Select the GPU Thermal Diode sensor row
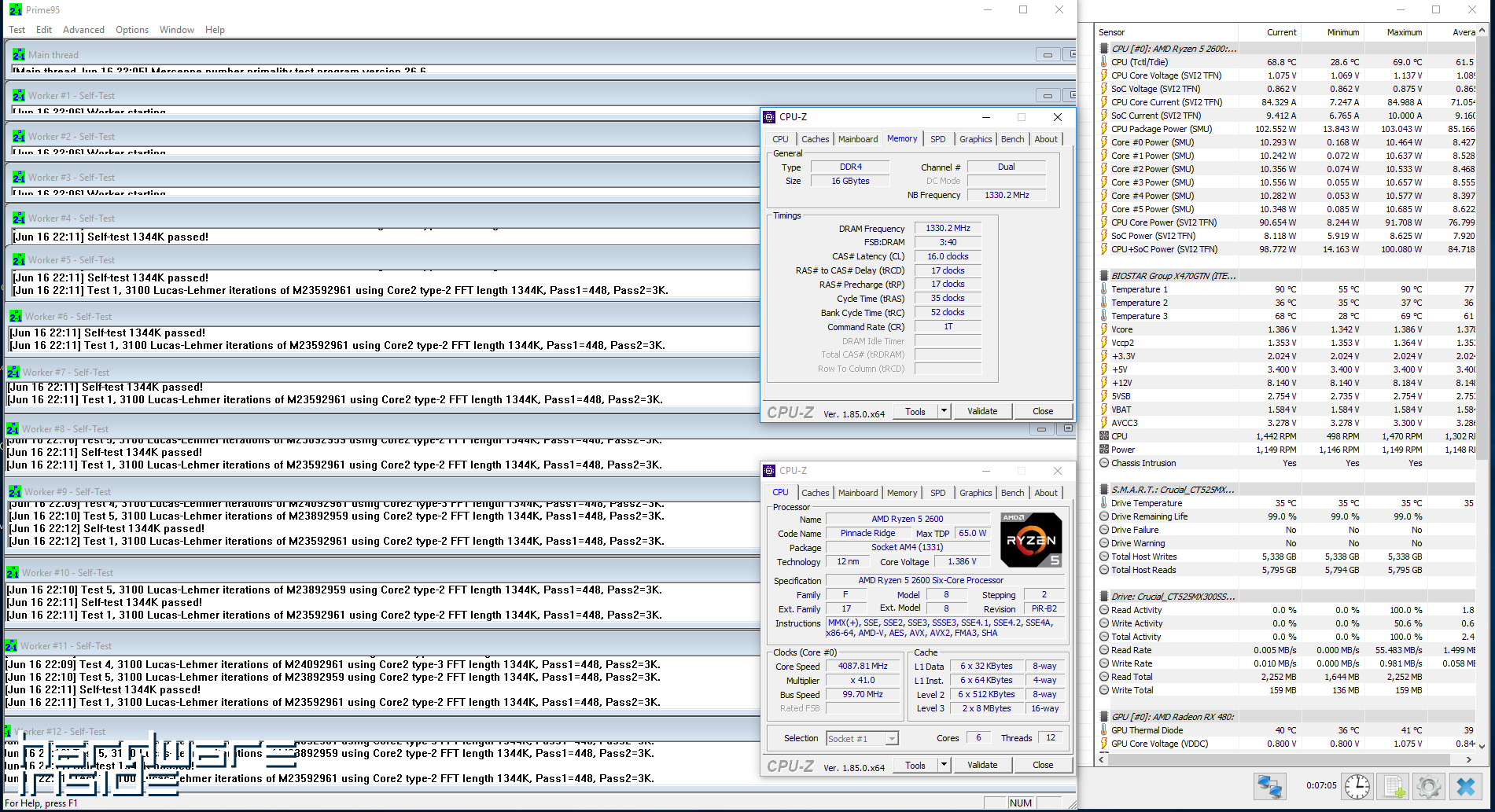Screen dimensions: 1495x812 (1287, 730)
